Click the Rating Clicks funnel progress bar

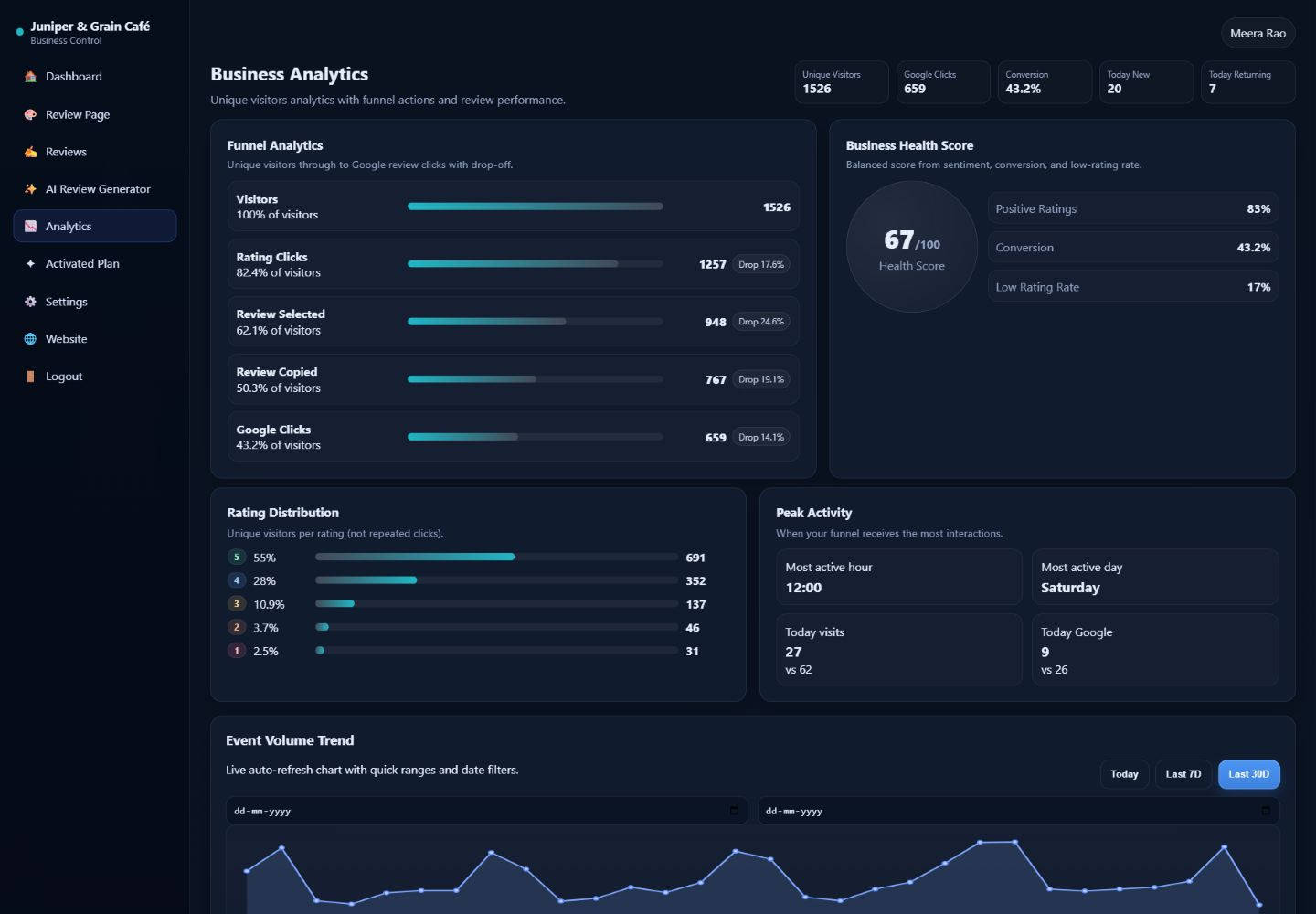[x=536, y=264]
